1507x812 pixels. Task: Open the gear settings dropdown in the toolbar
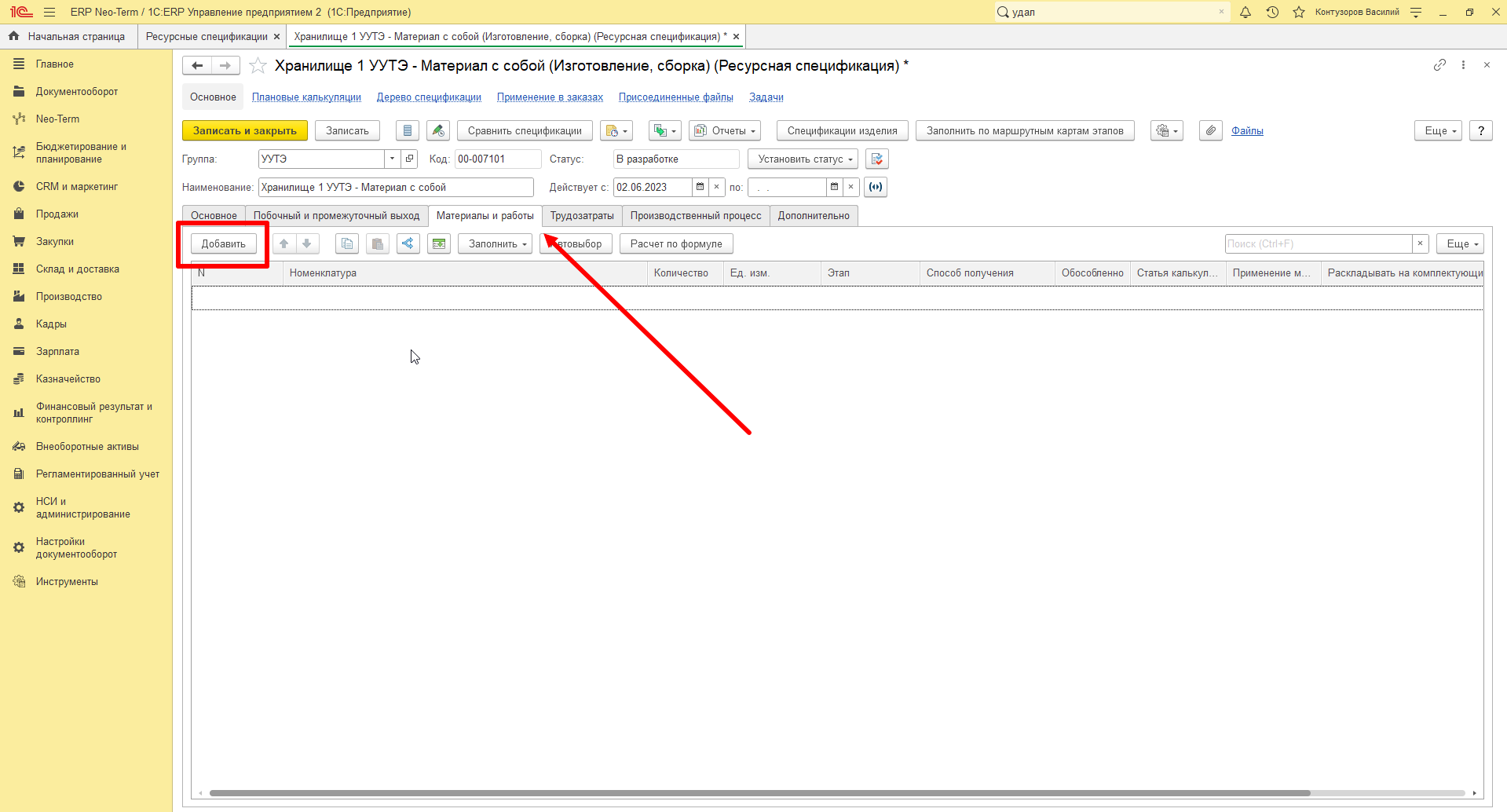[1167, 130]
